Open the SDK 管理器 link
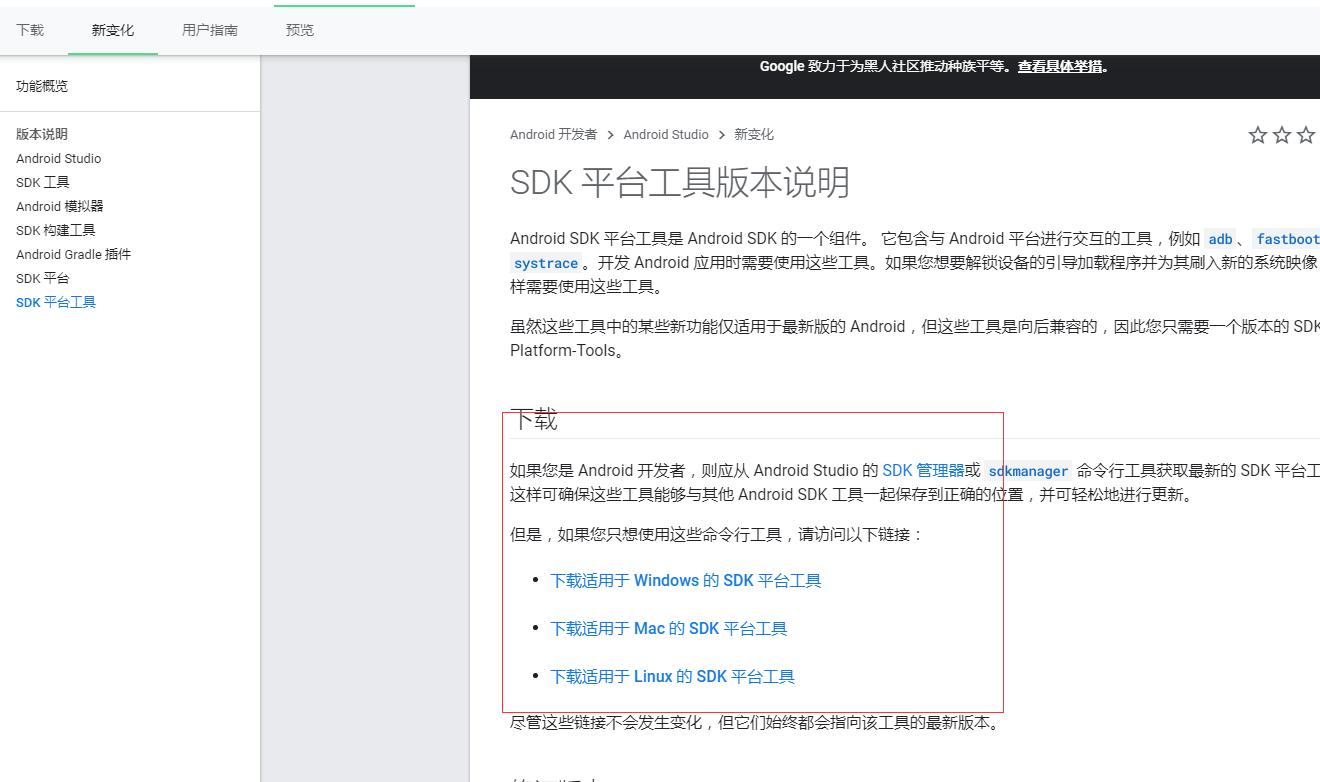1320x782 pixels. (x=923, y=470)
